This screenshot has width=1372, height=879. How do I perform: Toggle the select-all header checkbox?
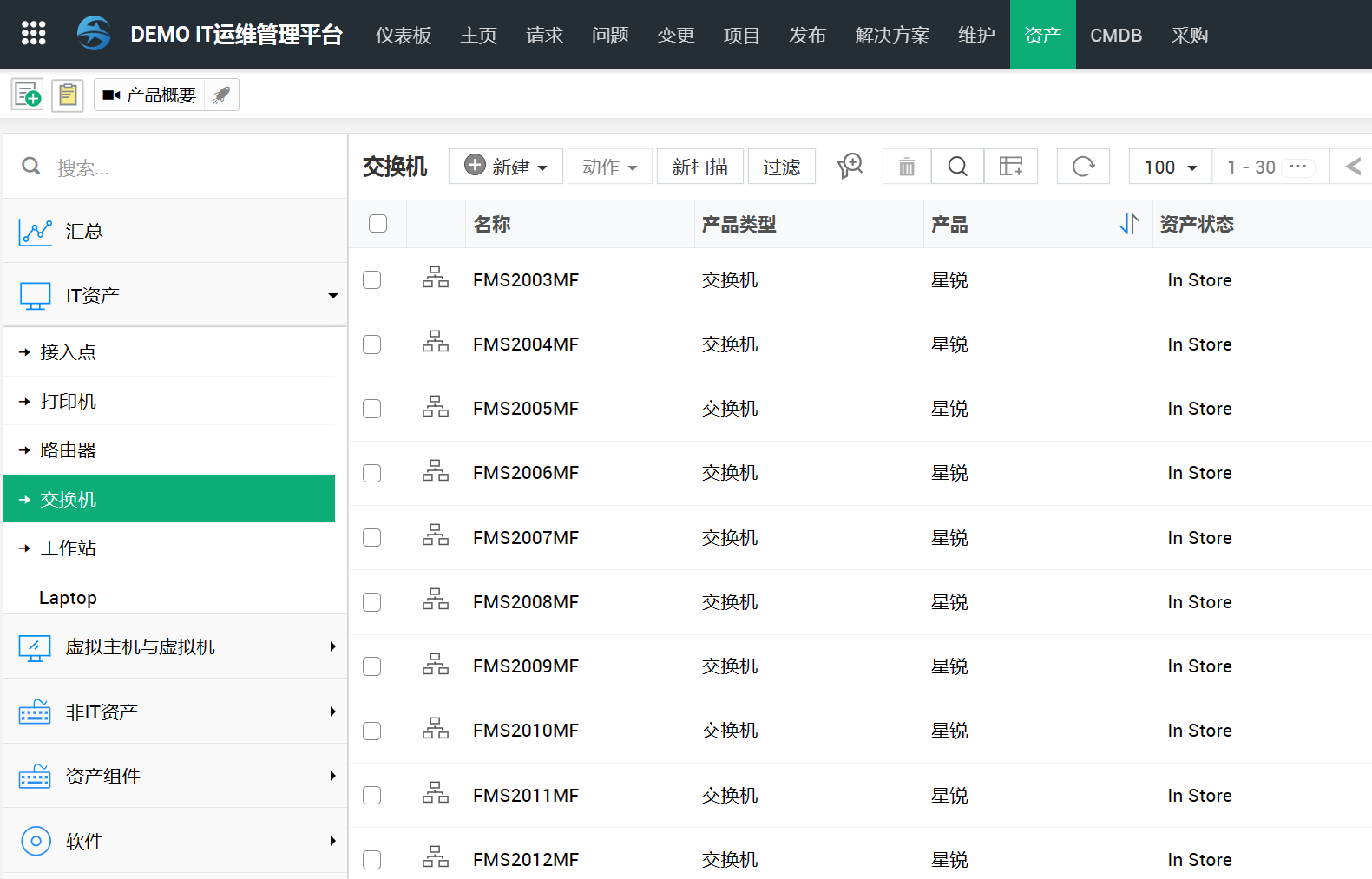[x=377, y=224]
